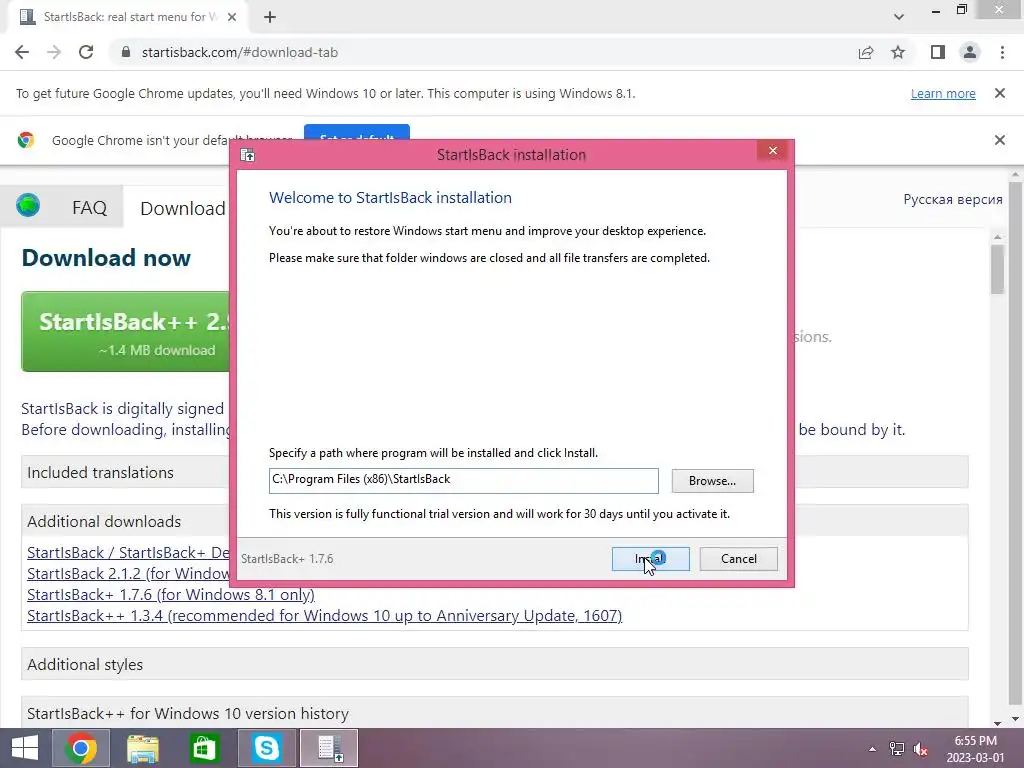Screen dimensions: 1024x768
Task: Download StartIsBack+ 1.7.6 for Windows 8.1
Action: pyautogui.click(x=171, y=594)
